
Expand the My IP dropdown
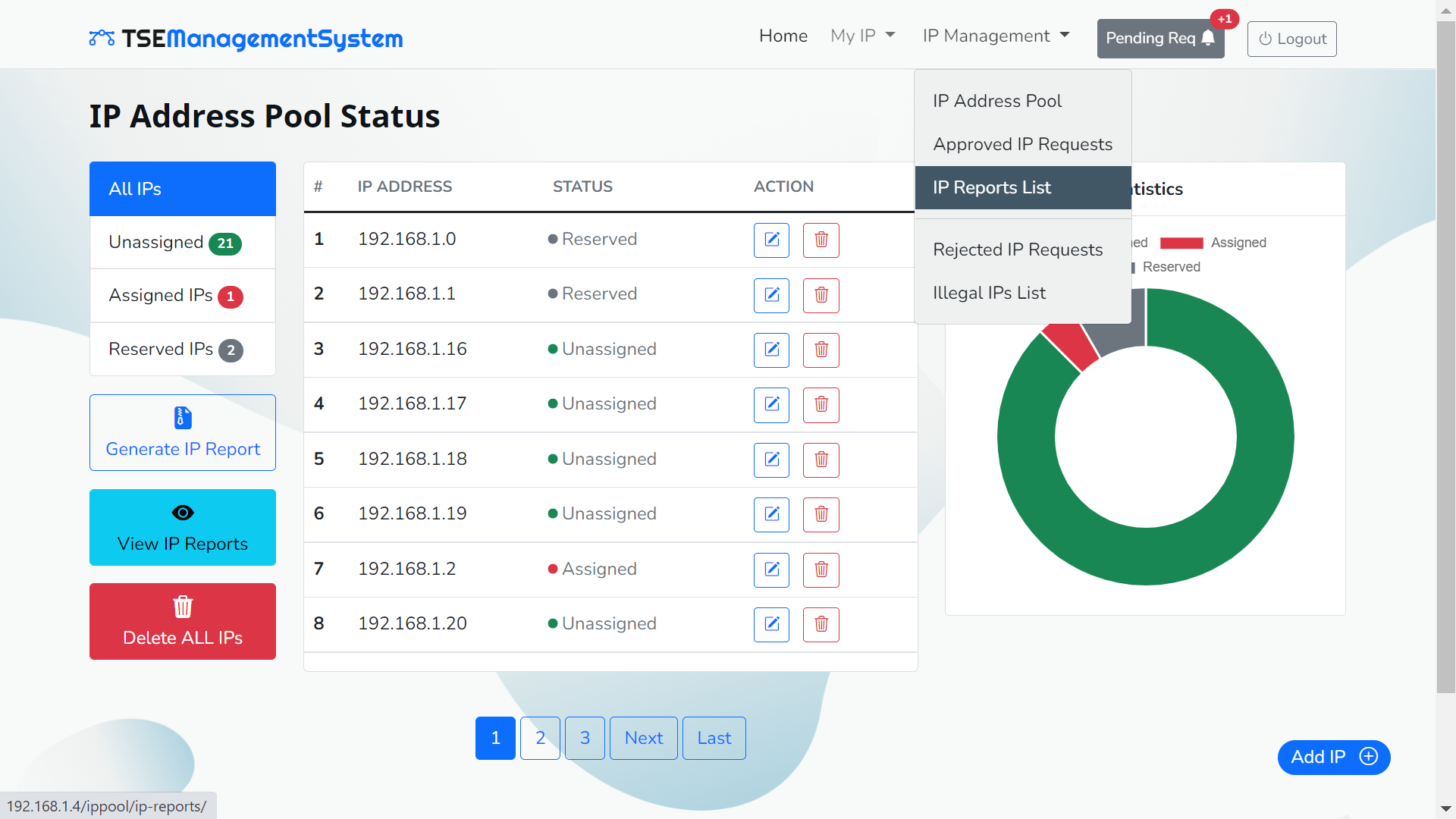(862, 36)
